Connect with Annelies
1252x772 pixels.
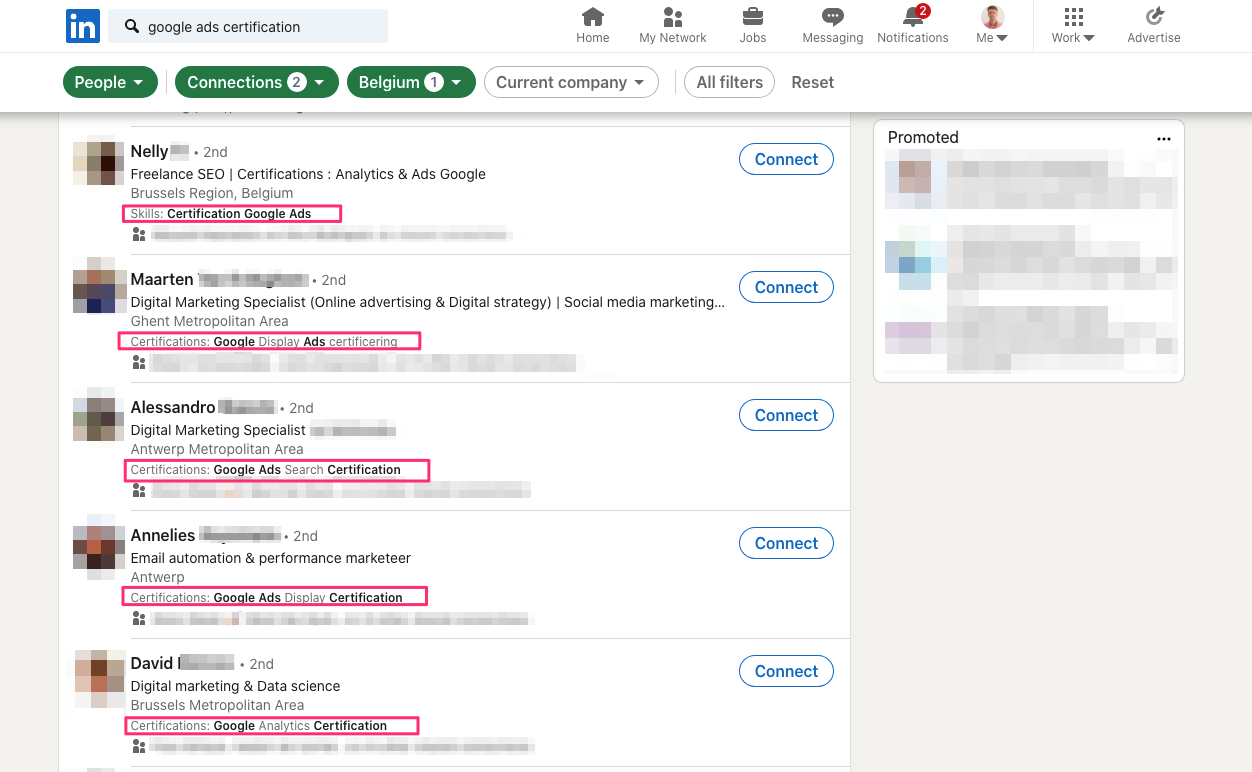[x=786, y=543]
